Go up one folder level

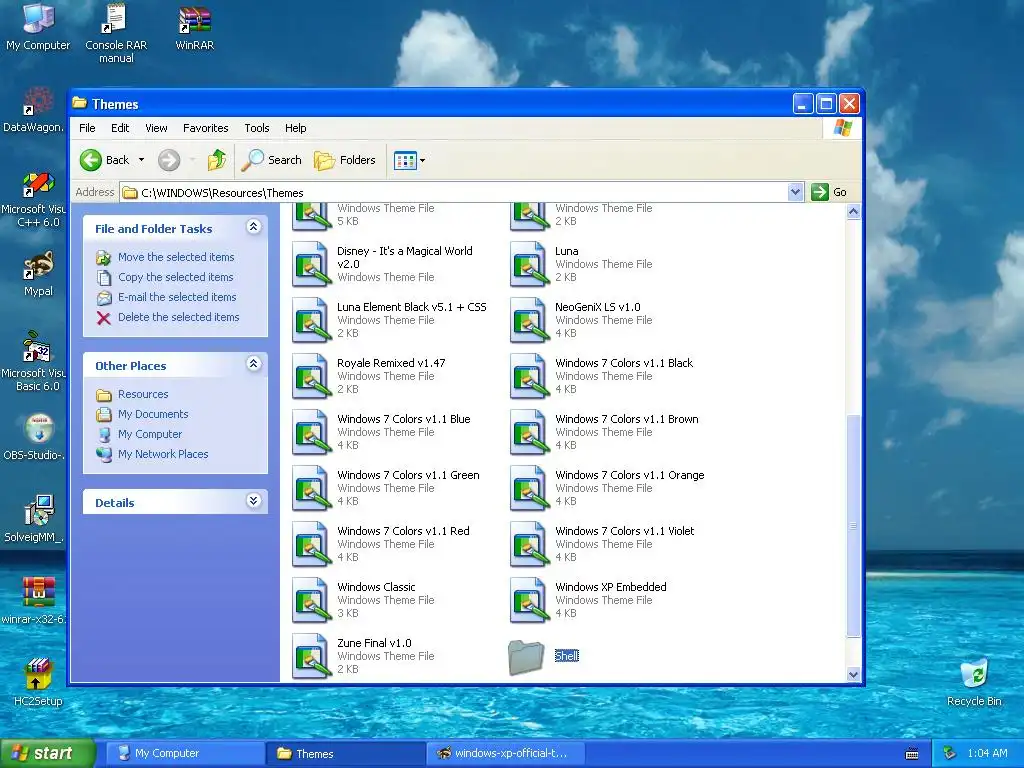point(217,160)
